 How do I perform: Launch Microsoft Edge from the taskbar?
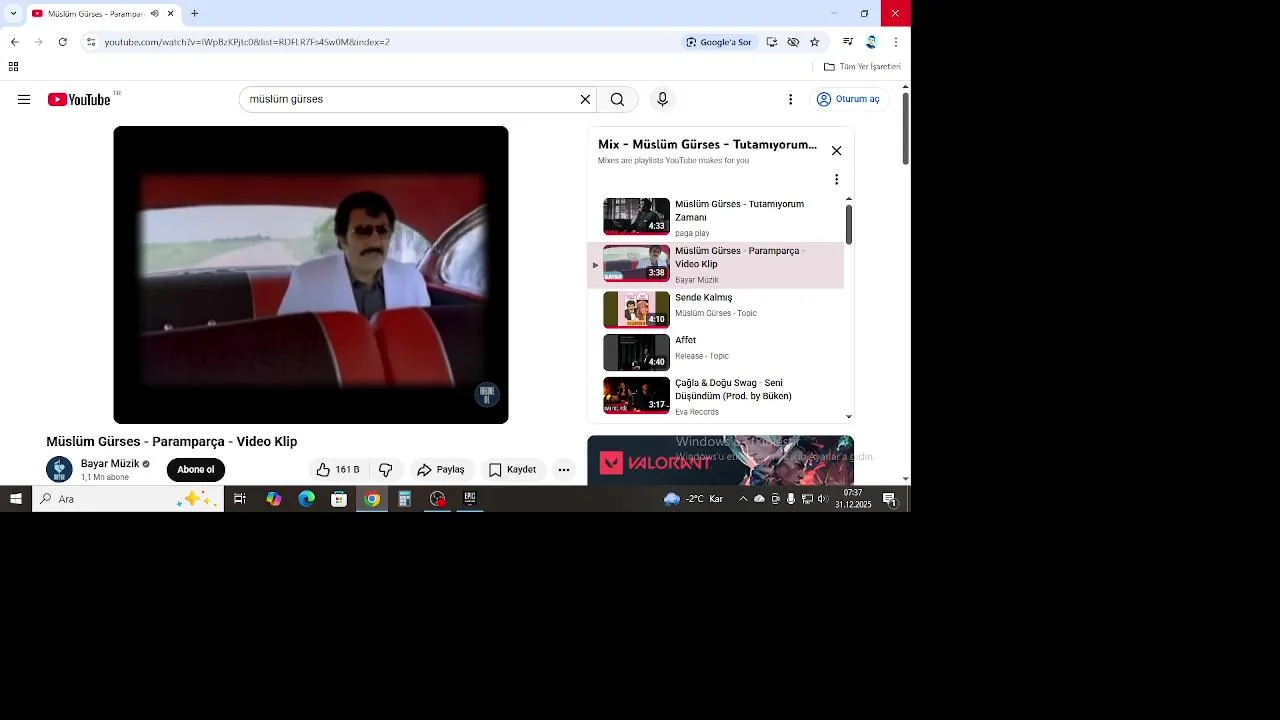point(306,499)
